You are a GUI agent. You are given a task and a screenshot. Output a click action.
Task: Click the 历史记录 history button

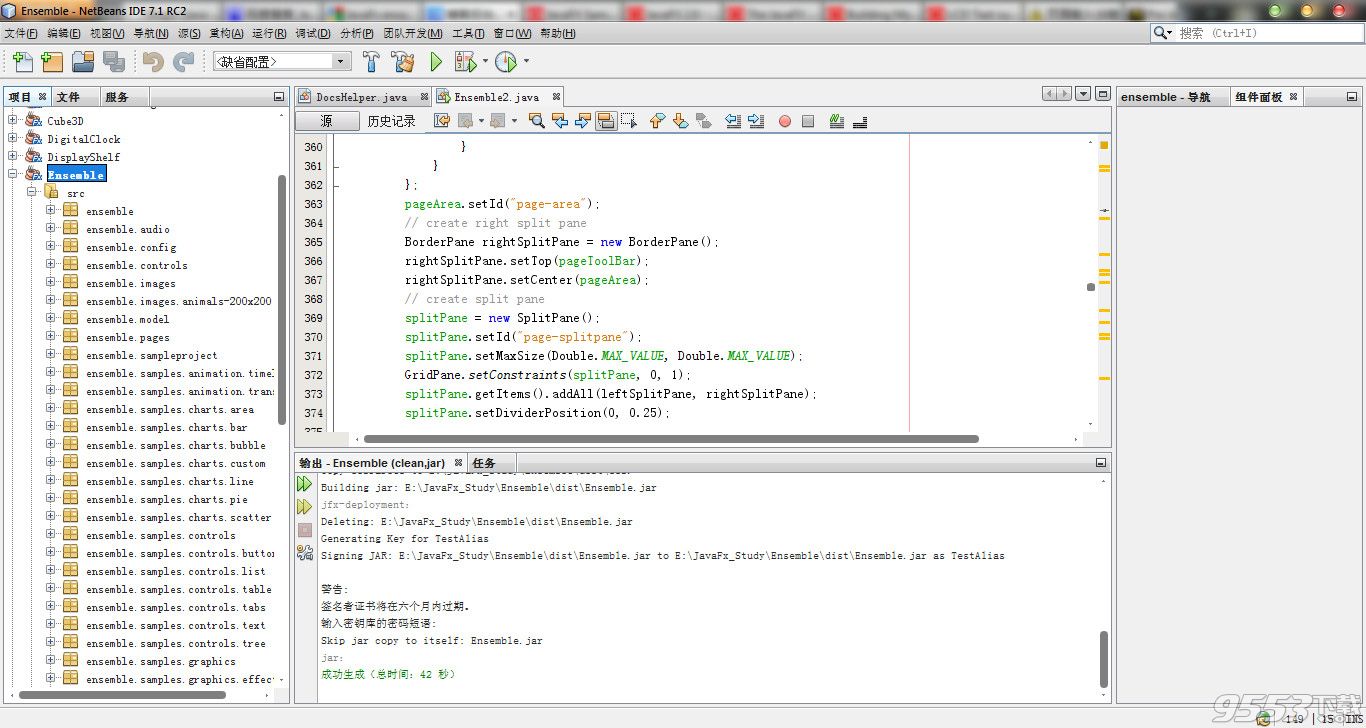pos(391,121)
